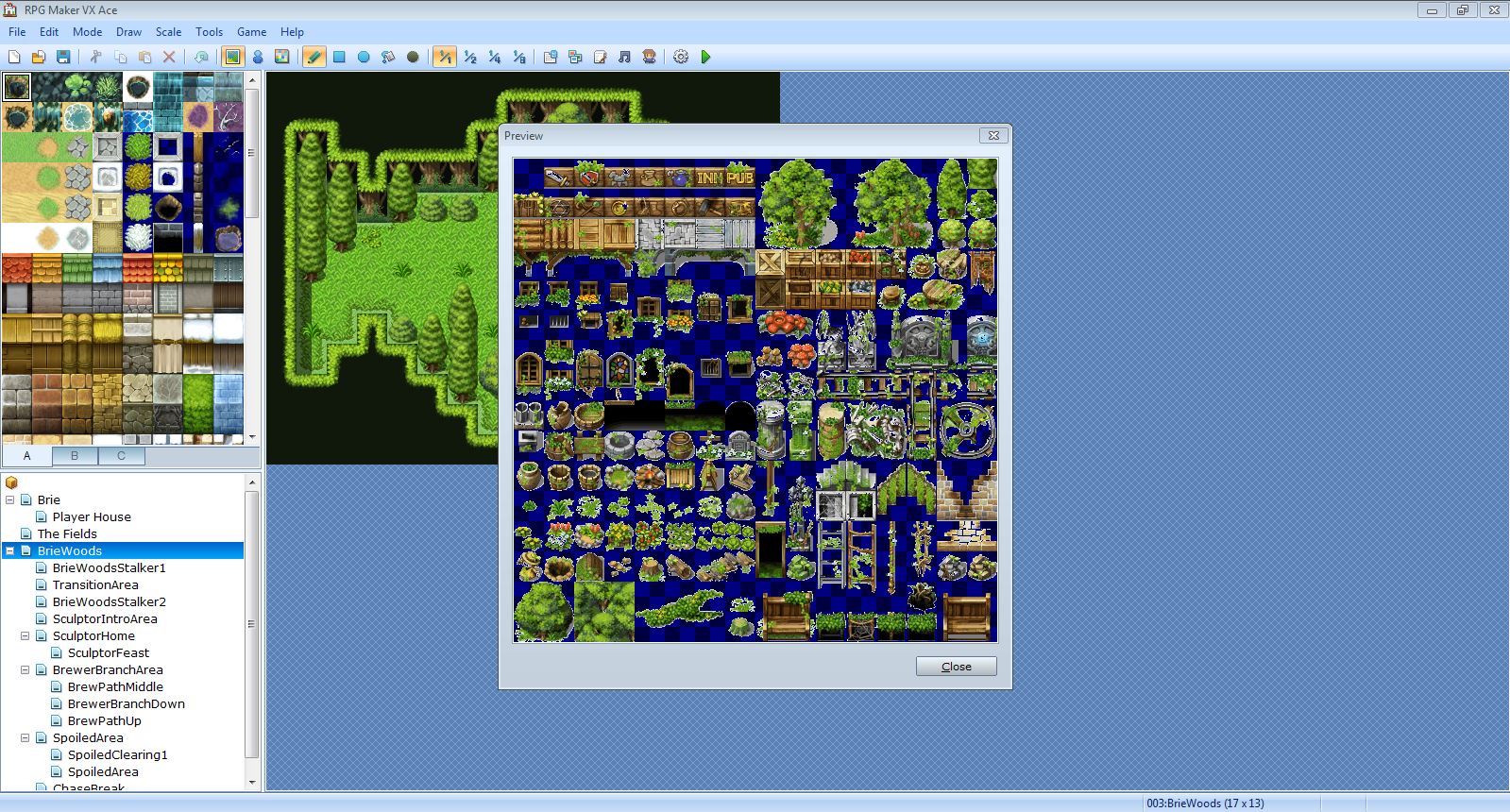Open the Game menu
The width and height of the screenshot is (1510, 812).
[x=251, y=31]
